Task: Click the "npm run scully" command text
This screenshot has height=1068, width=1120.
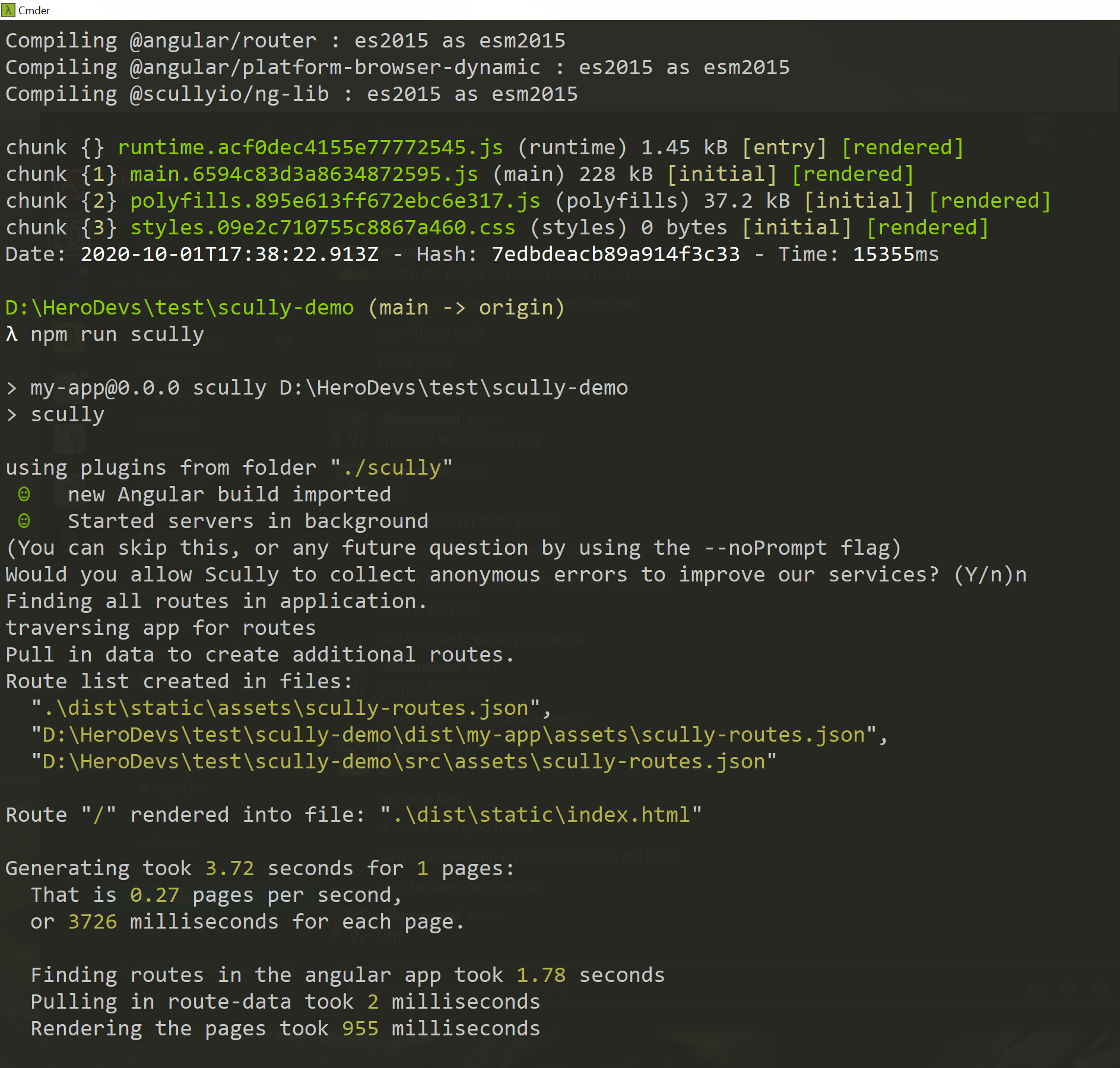Action: (x=118, y=334)
